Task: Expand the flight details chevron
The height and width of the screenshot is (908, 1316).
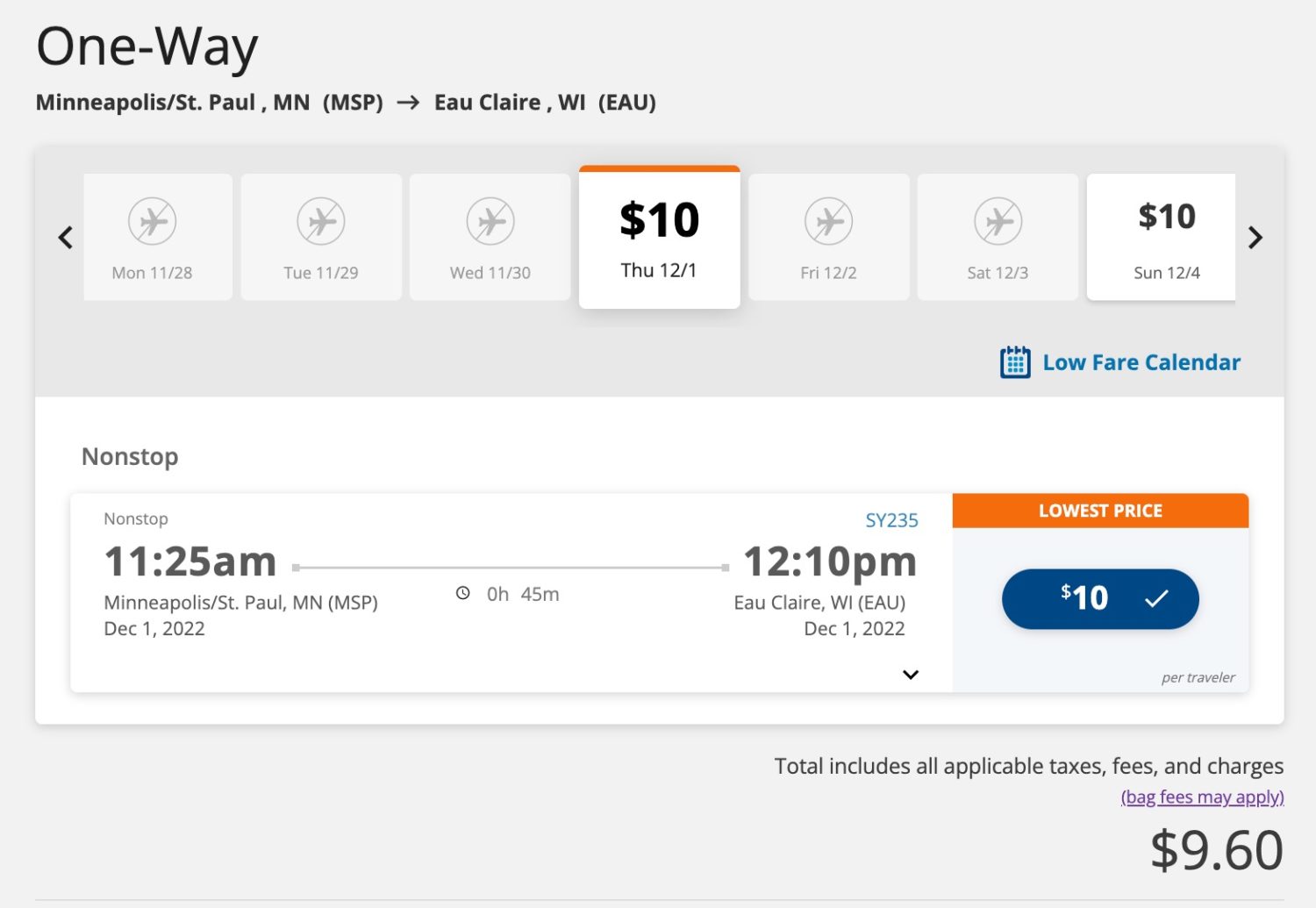Action: pos(911,674)
